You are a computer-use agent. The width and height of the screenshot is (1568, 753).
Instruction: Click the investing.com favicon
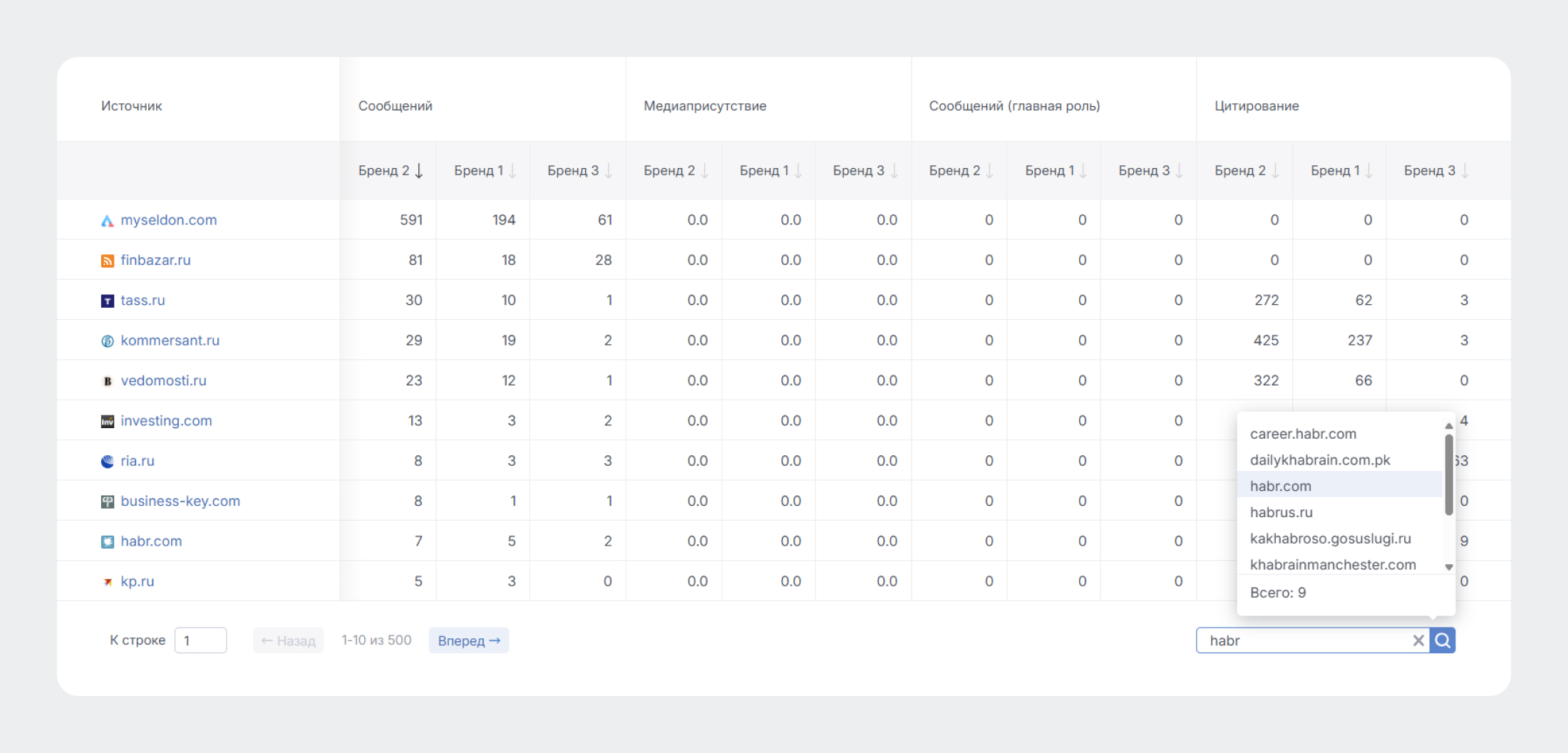click(108, 421)
